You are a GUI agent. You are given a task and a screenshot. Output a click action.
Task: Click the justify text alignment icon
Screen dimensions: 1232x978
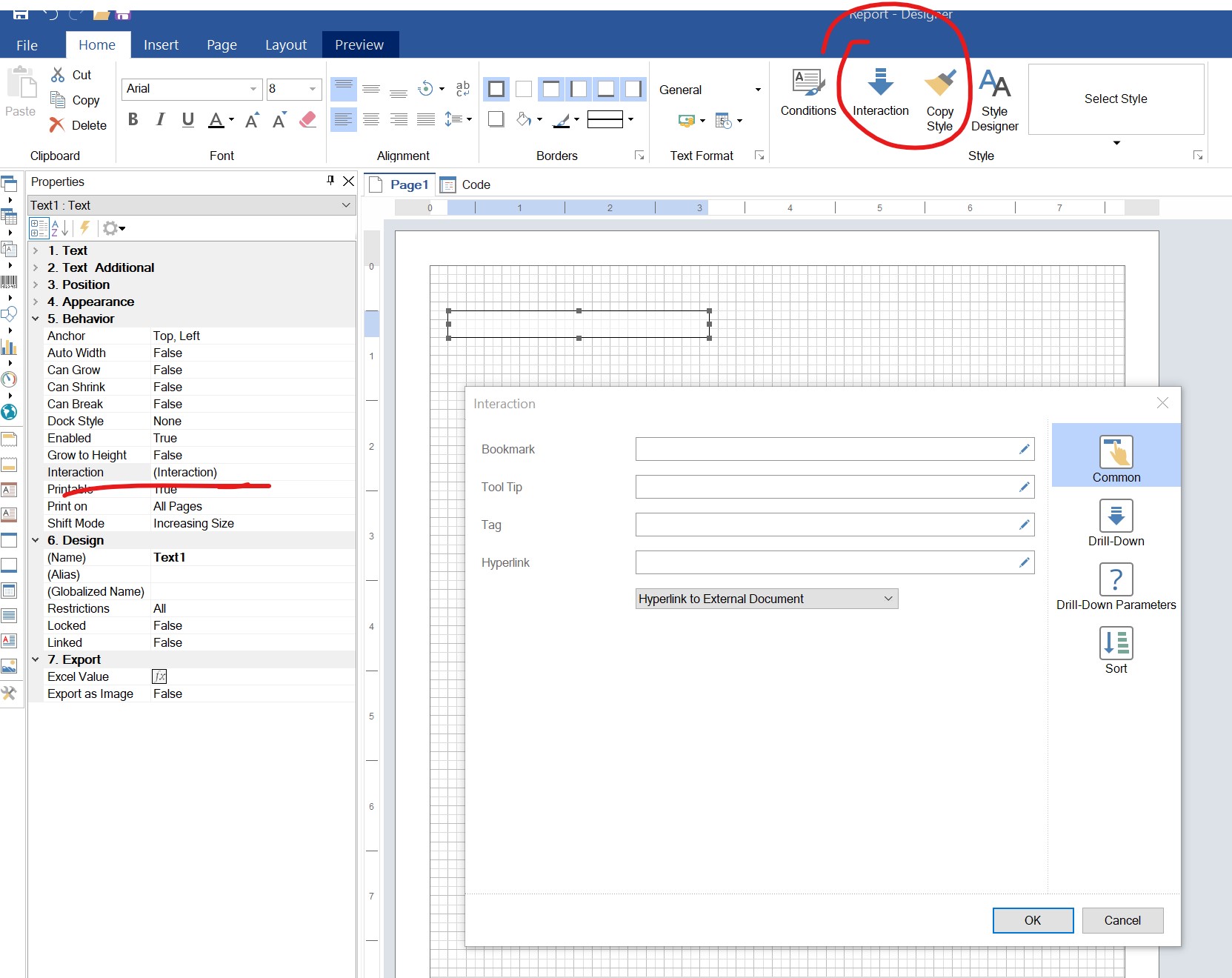coord(426,119)
